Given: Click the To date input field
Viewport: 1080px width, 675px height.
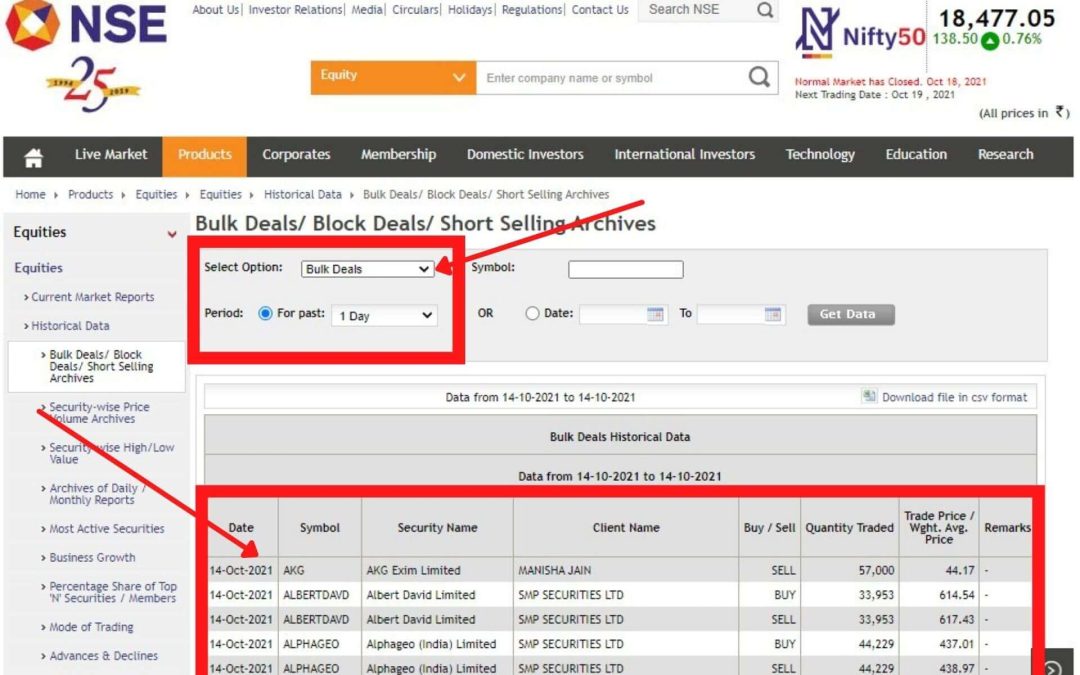Looking at the screenshot, I should 731,315.
